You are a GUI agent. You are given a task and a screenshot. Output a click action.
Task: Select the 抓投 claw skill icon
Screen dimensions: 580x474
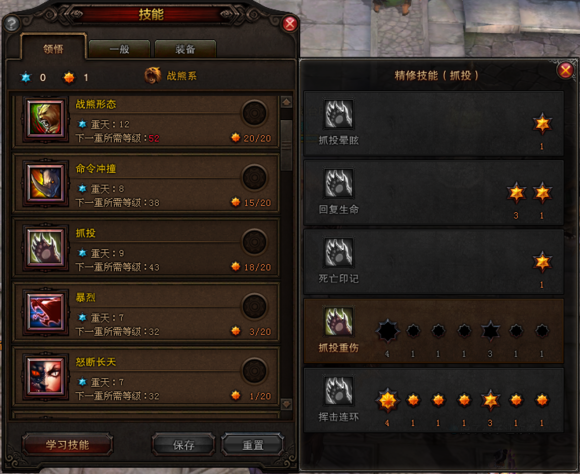(x=45, y=248)
